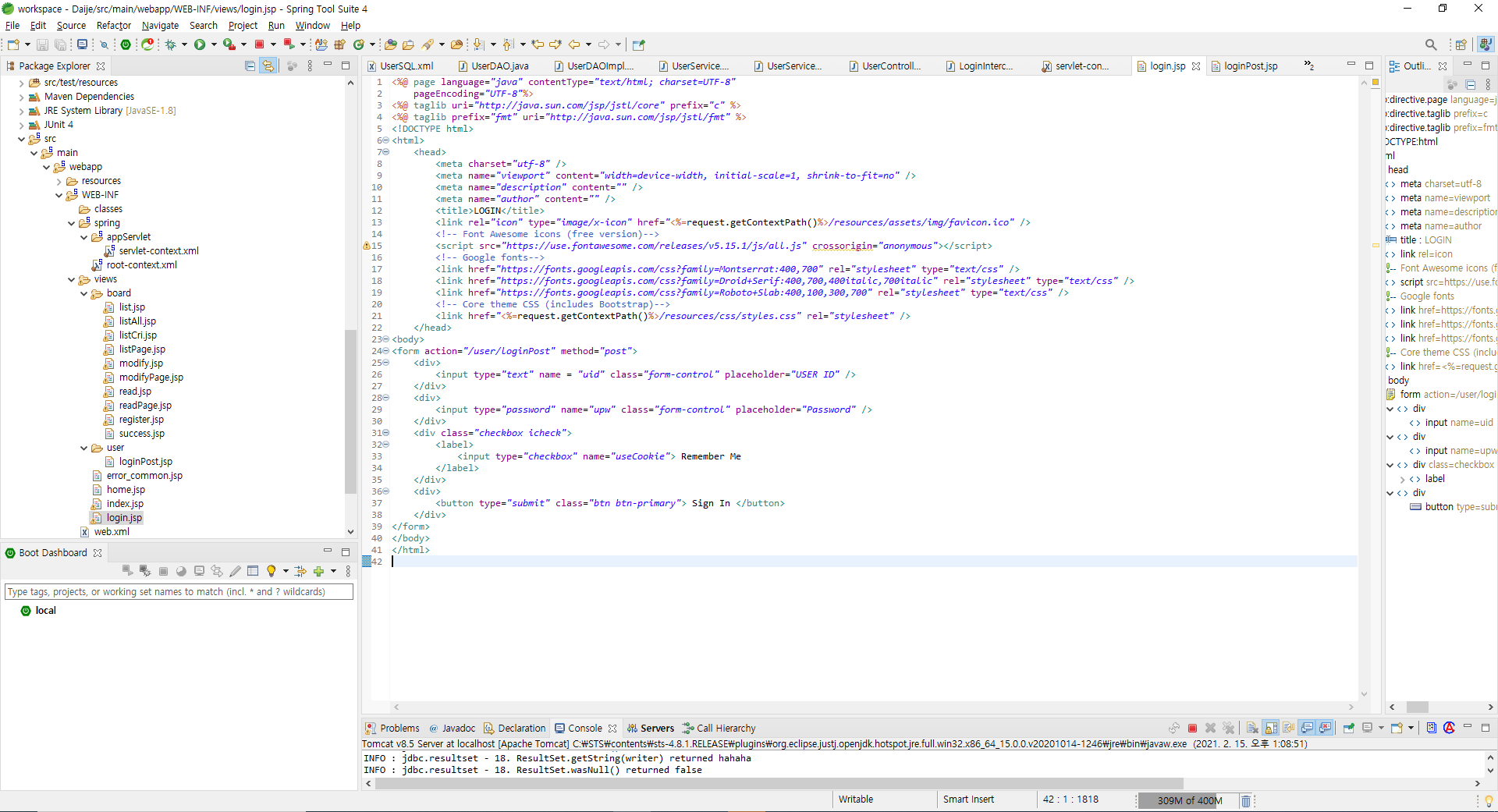1498x812 pixels.
Task: Click Collapse All in Package Explorer
Action: (x=250, y=66)
